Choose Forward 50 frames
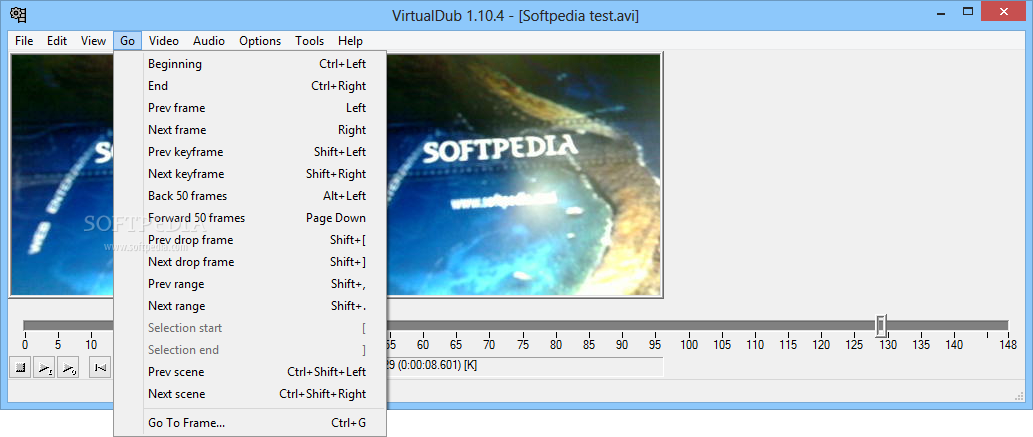Viewport: 1033px width, 437px height. 250,218
